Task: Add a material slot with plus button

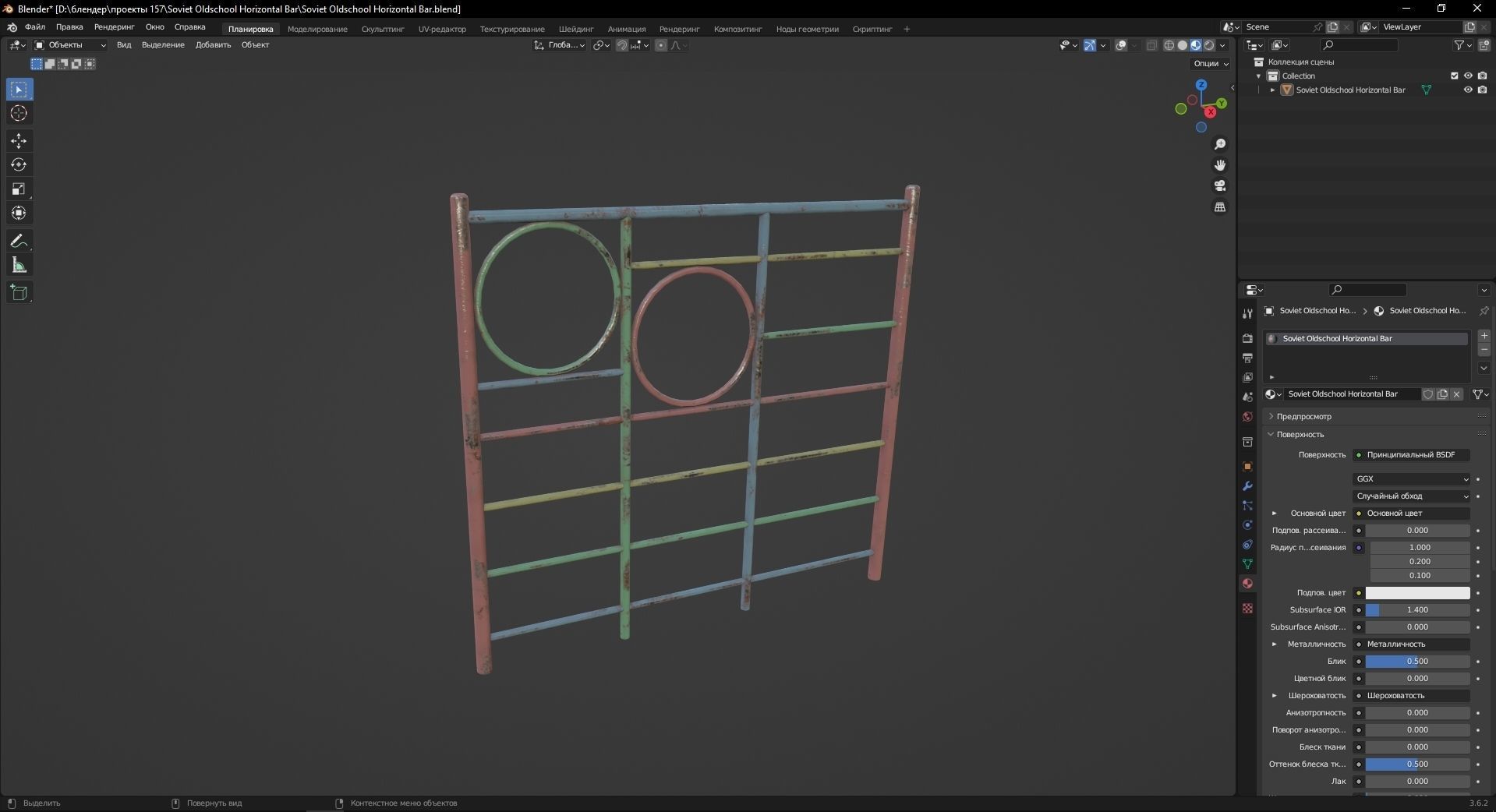Action: click(1484, 336)
